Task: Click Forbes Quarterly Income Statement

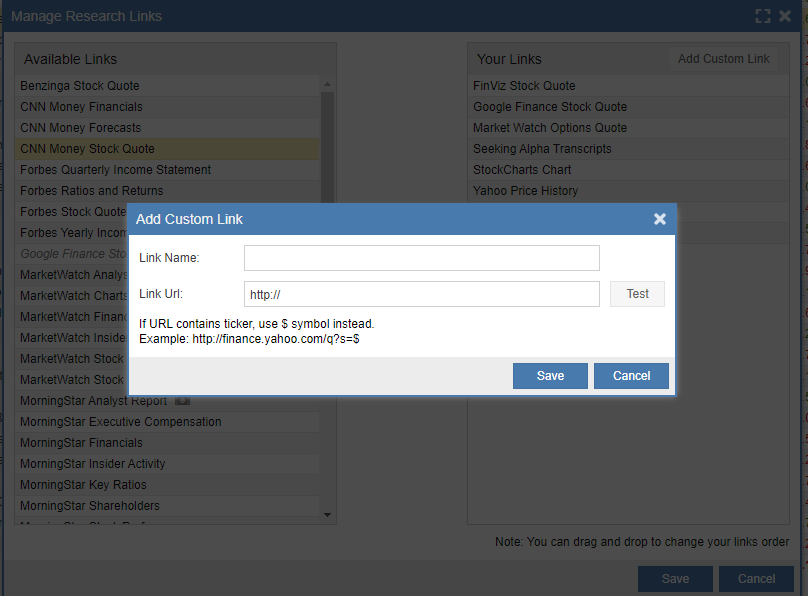Action: 115,170
